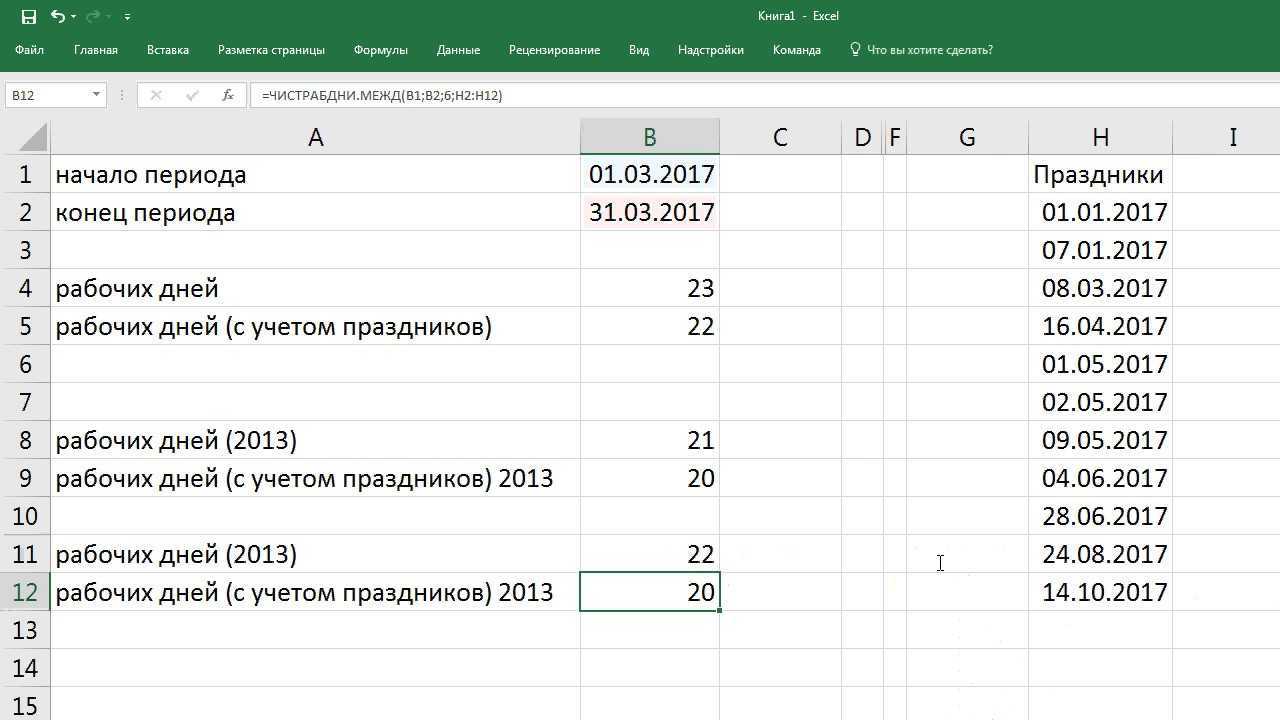Viewport: 1280px width, 720px height.
Task: Undo the last action
Action: [x=57, y=16]
